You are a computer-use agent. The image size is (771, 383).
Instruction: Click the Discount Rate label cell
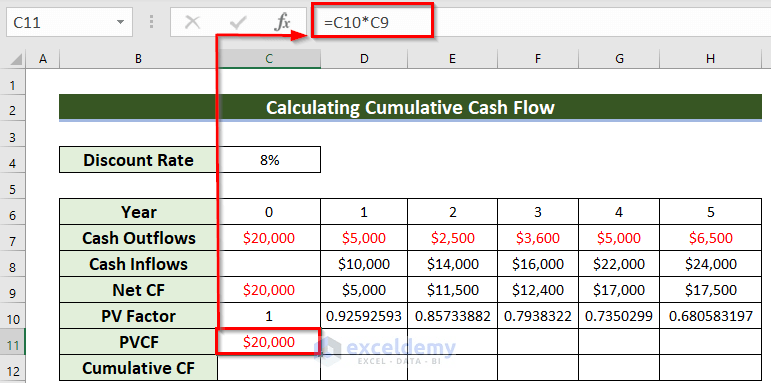coord(138,160)
